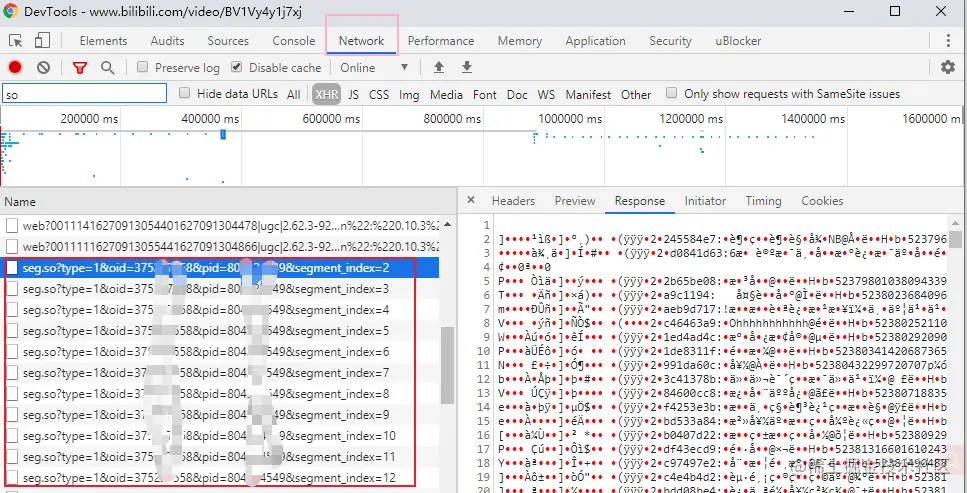Screen dimensions: 967x493
Task: Filter requests by CSS type
Action: coord(379,94)
